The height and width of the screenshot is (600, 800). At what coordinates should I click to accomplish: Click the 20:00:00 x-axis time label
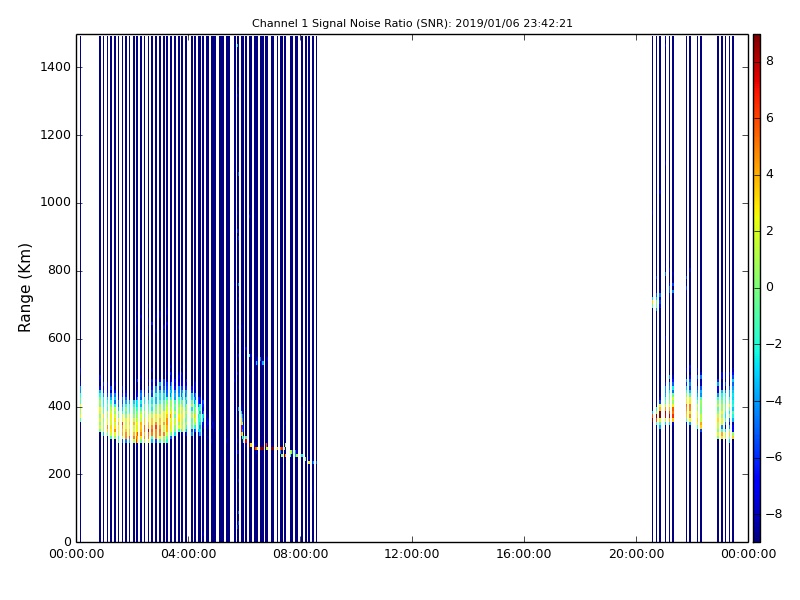pos(636,554)
